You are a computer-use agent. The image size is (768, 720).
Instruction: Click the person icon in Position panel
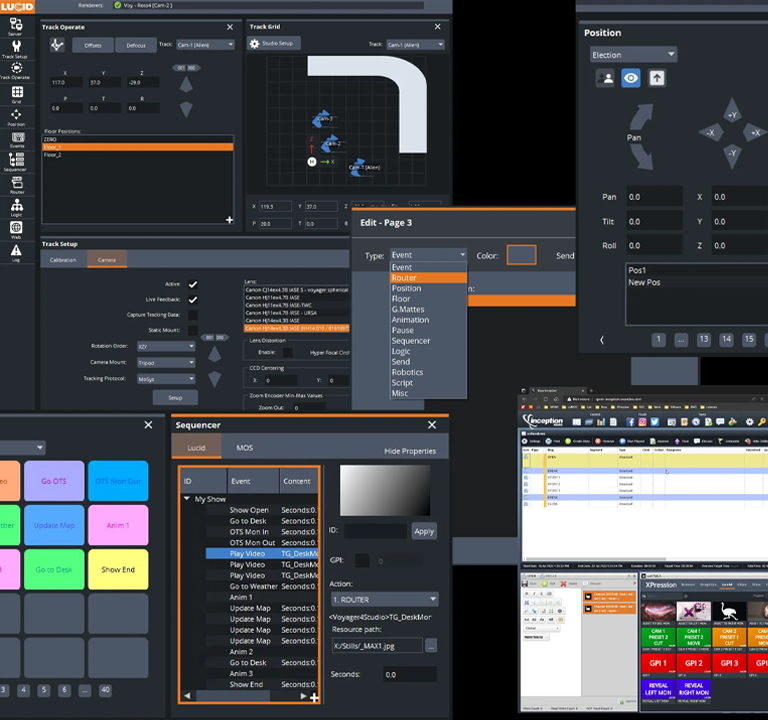coord(605,78)
